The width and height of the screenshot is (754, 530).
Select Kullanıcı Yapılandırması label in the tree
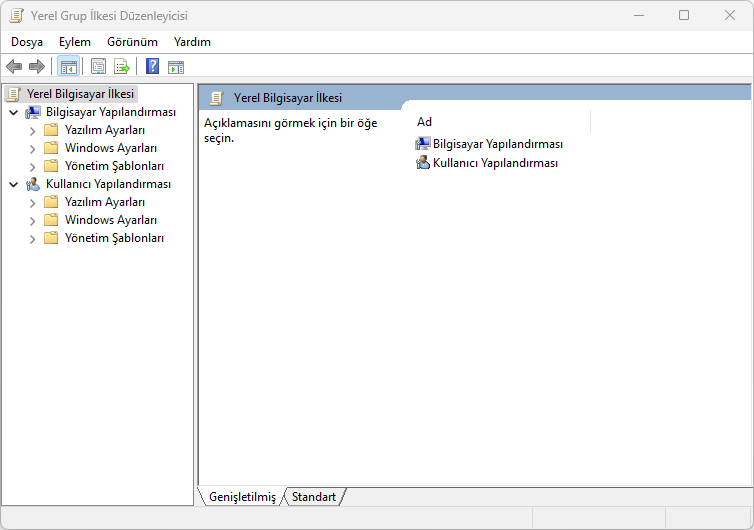(108, 184)
